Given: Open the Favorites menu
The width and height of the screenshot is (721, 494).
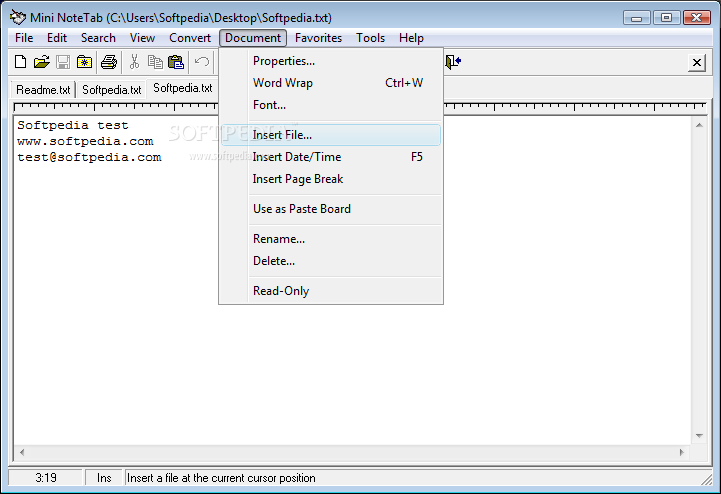Looking at the screenshot, I should [x=318, y=38].
